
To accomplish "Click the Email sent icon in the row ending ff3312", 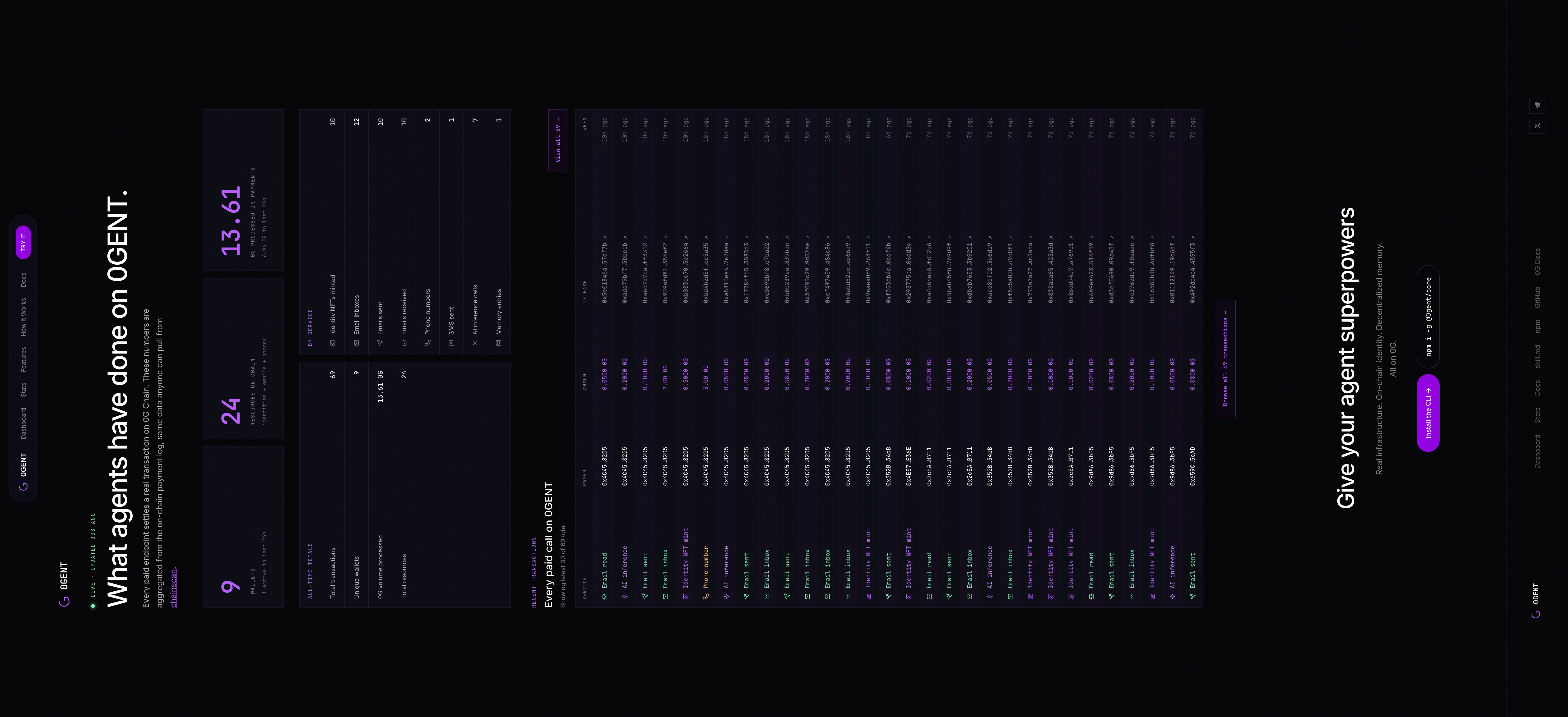I will tap(645, 597).
